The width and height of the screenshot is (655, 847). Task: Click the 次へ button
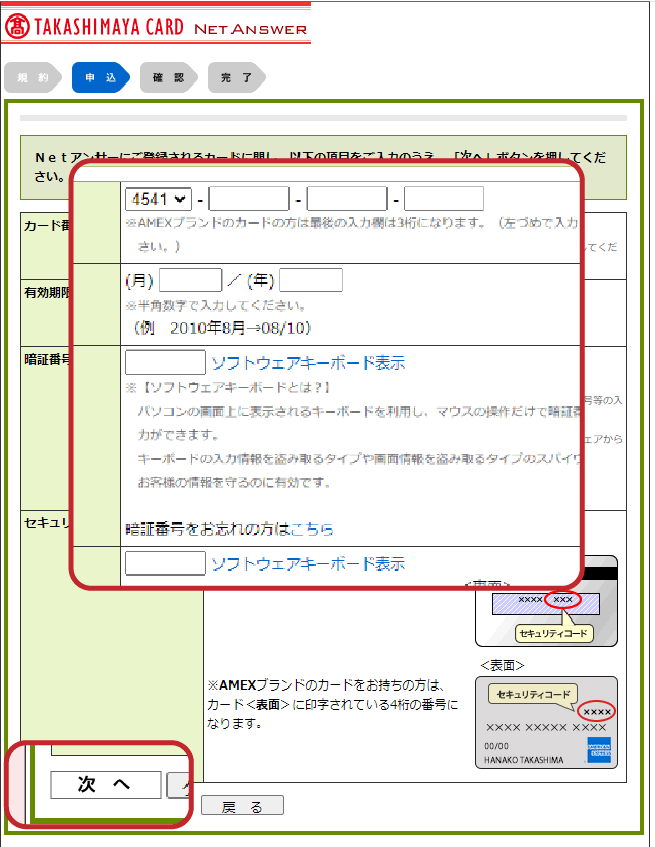point(106,784)
